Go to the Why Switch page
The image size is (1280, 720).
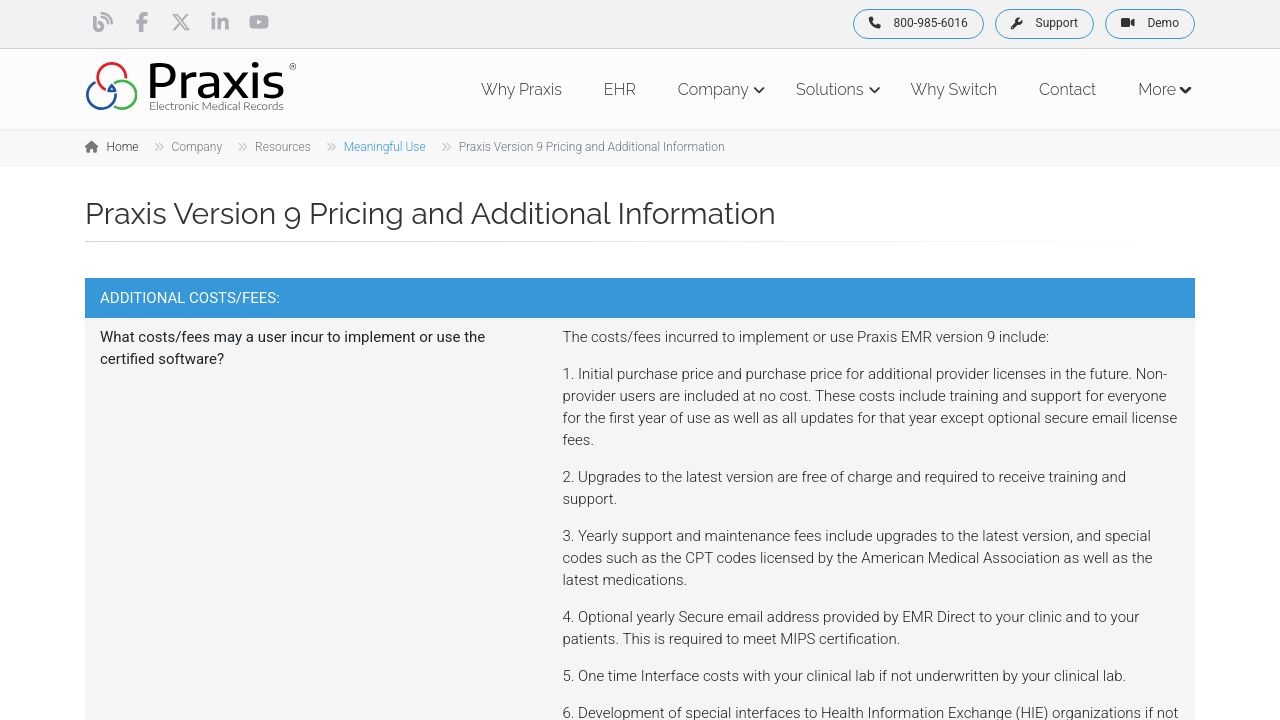pyautogui.click(x=953, y=90)
